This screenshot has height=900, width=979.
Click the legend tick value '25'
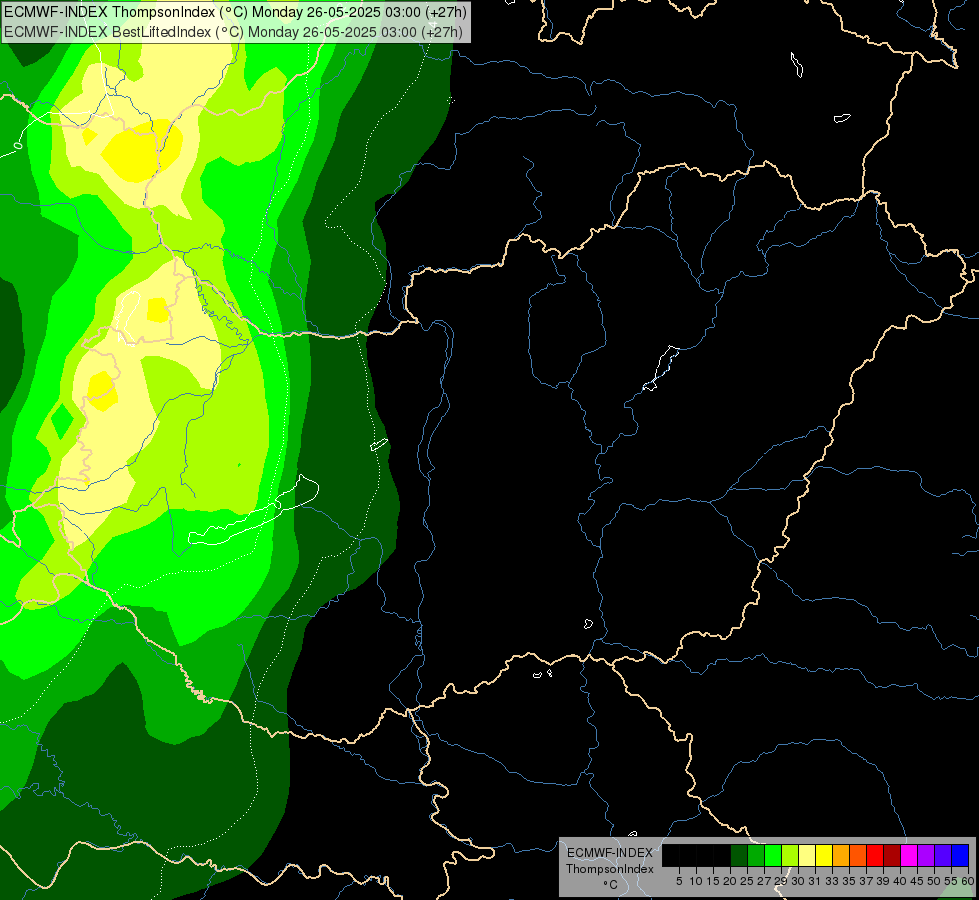point(747,881)
